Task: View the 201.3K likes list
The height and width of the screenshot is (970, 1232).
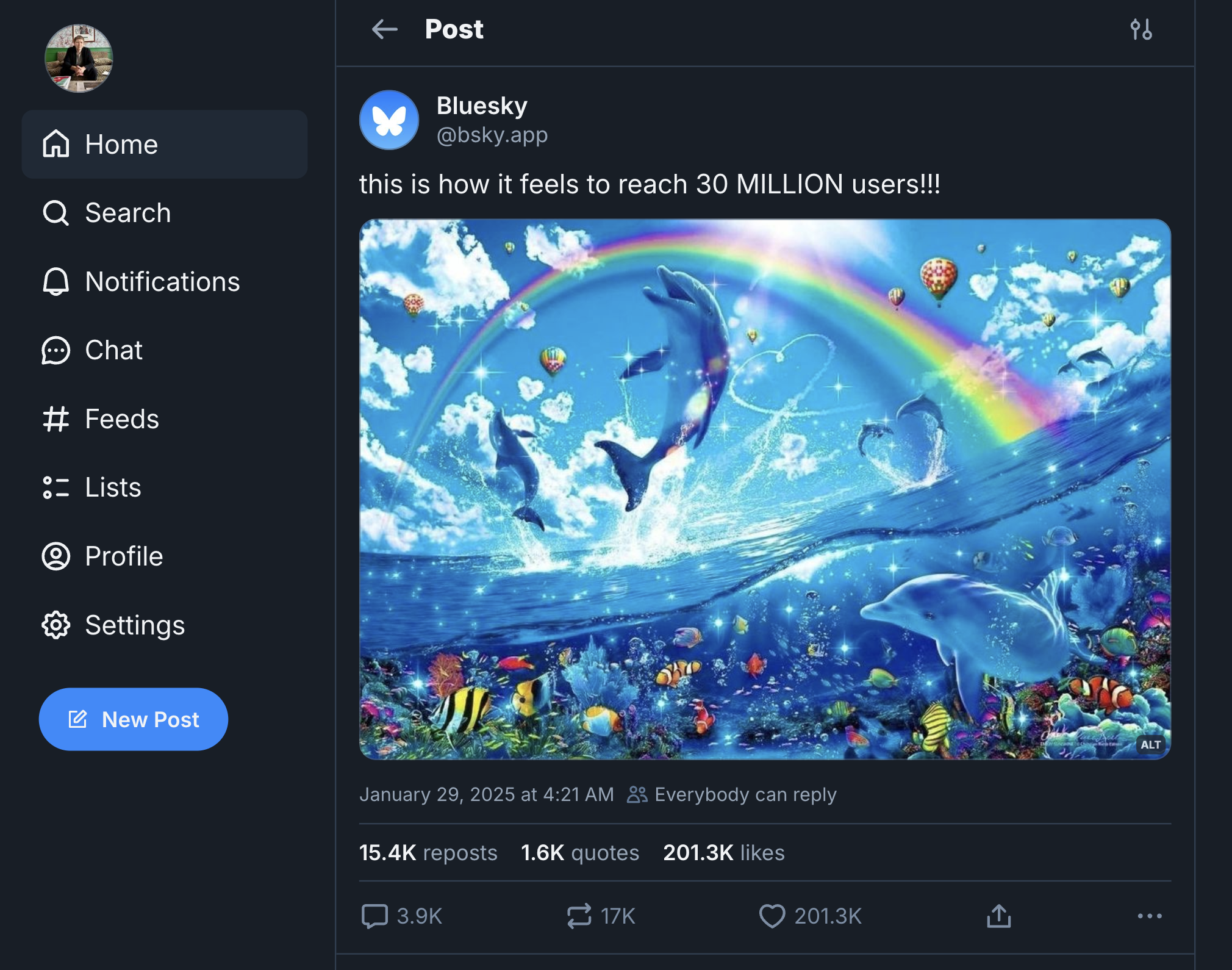Action: tap(724, 852)
